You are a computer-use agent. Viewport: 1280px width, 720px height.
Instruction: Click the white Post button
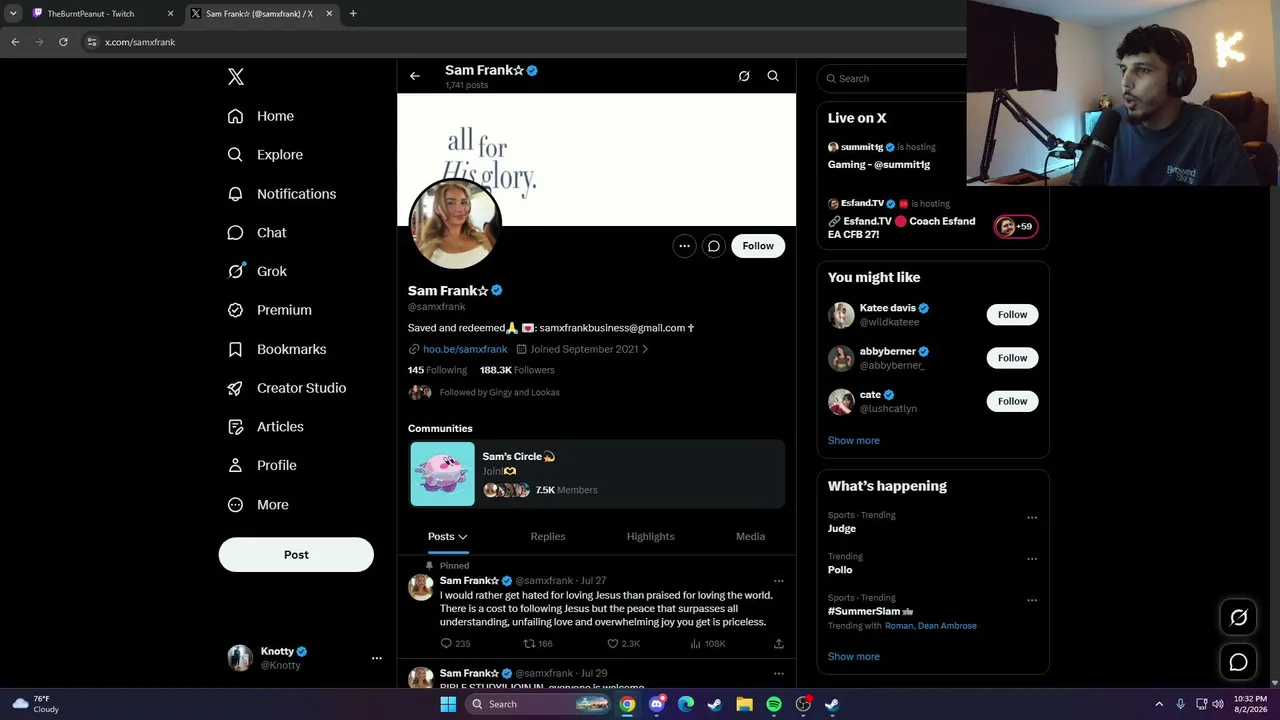tap(296, 555)
